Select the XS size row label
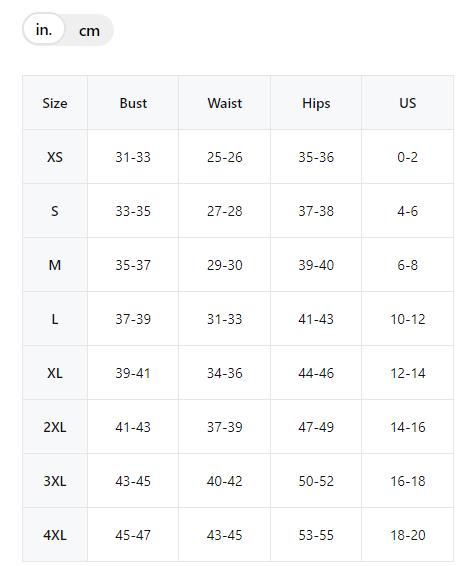The image size is (467, 566). [x=55, y=157]
